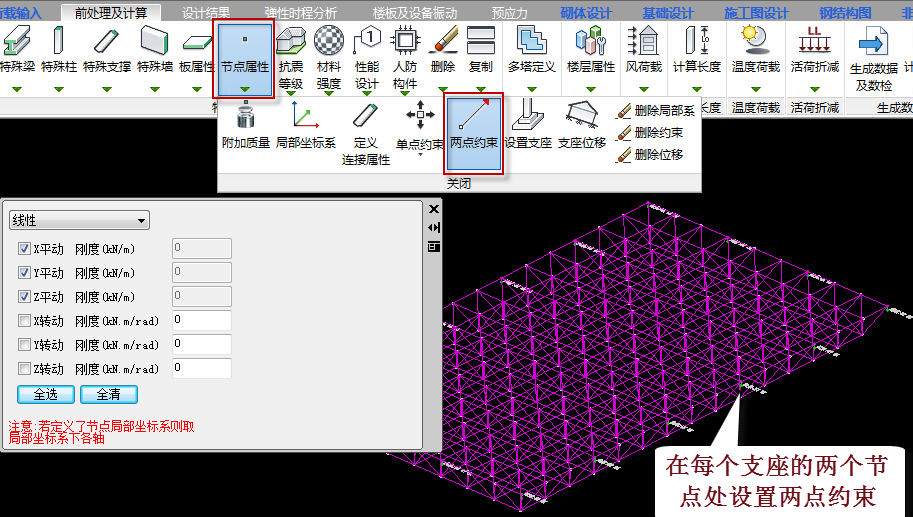
Task: Click 删除局部系 delete local system
Action: click(656, 111)
